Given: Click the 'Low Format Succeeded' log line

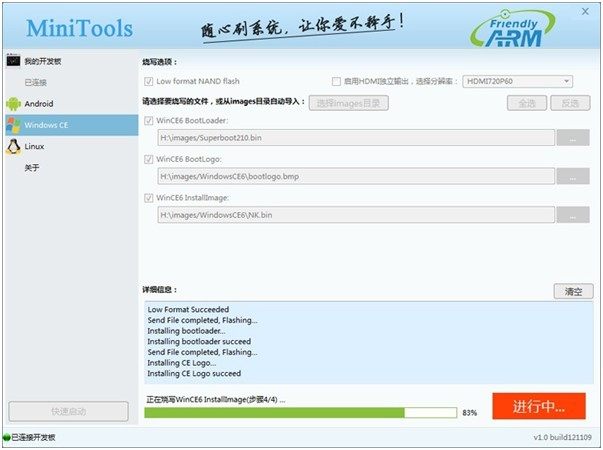Looking at the screenshot, I should coord(188,310).
